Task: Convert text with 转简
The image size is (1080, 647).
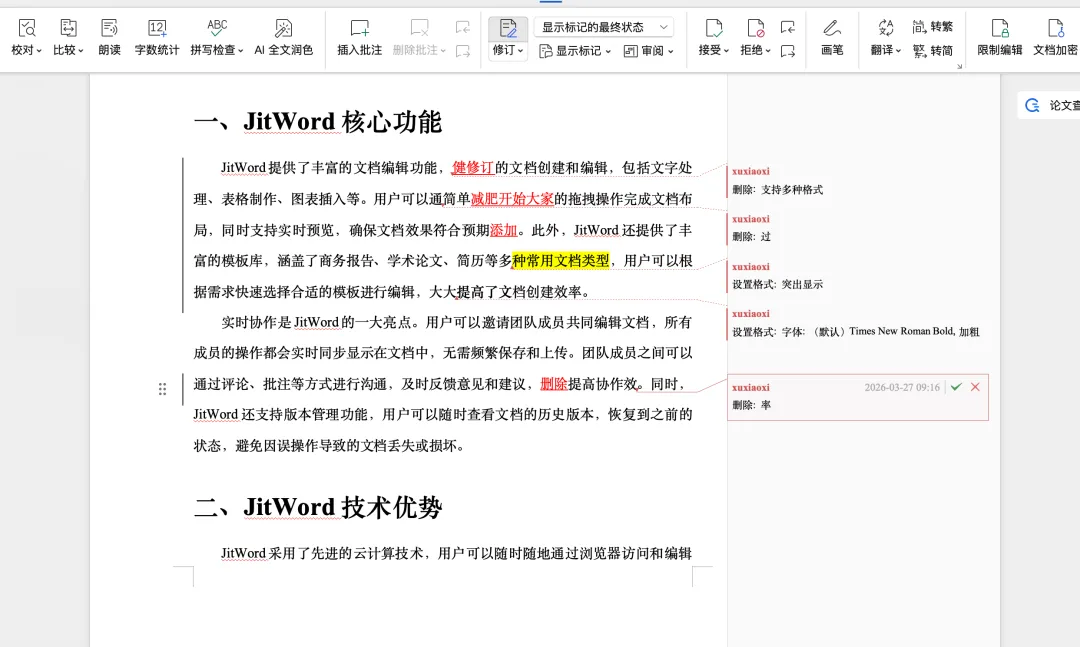Action: pos(933,51)
